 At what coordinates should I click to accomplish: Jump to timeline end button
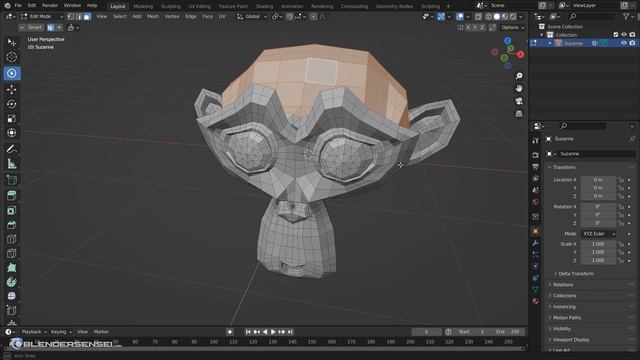coord(290,332)
